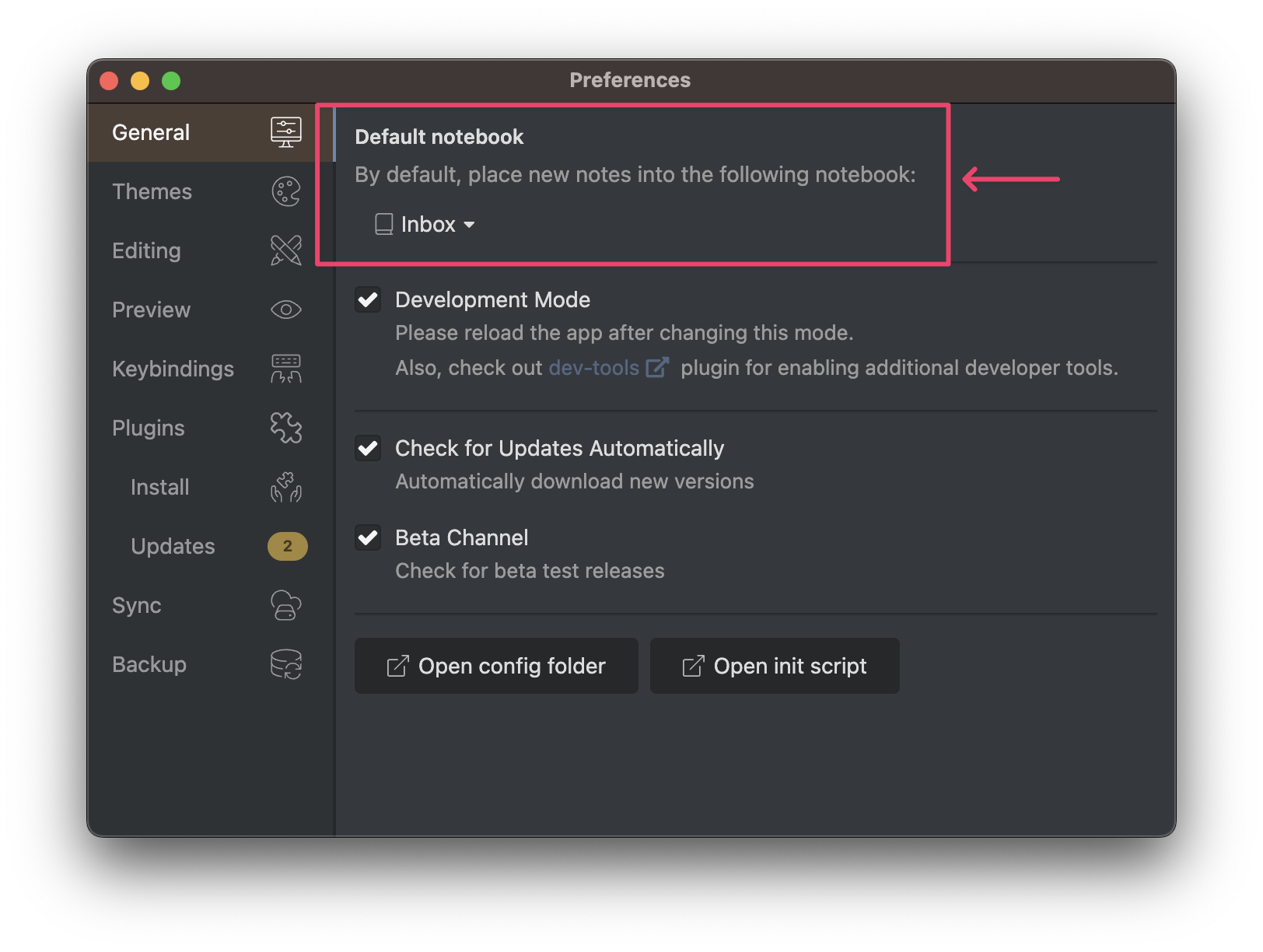
Task: Click the Themes palette icon
Action: click(285, 191)
